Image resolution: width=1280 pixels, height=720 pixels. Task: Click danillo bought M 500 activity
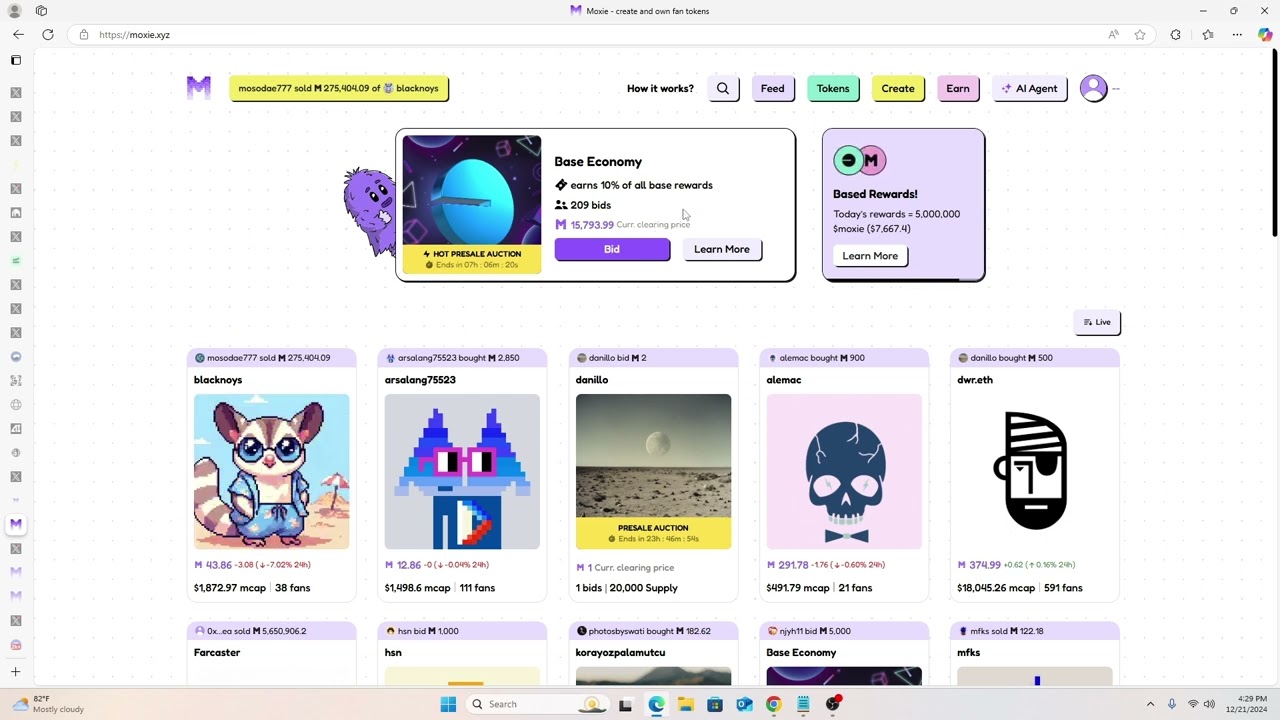(1011, 357)
